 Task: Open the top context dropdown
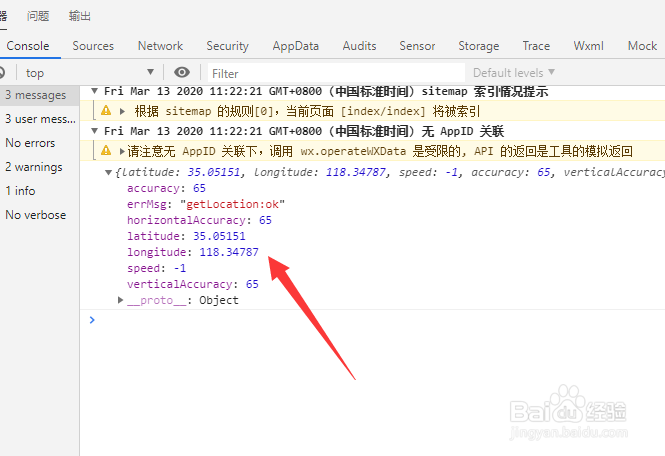[x=89, y=73]
